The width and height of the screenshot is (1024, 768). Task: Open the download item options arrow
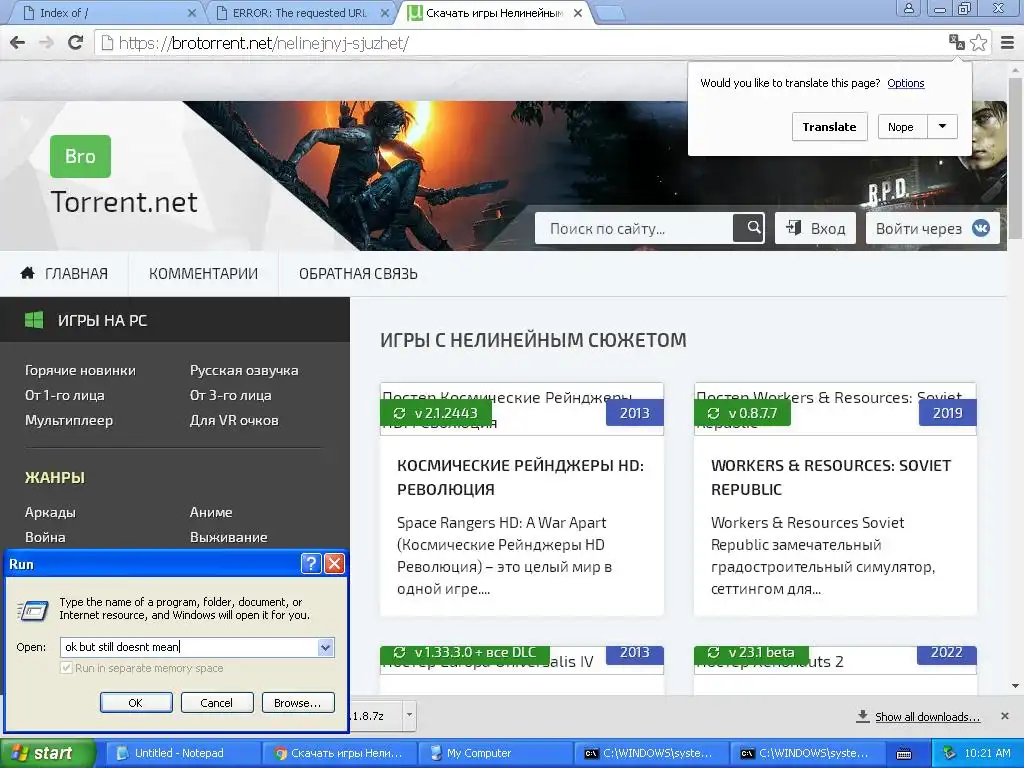[x=409, y=715]
